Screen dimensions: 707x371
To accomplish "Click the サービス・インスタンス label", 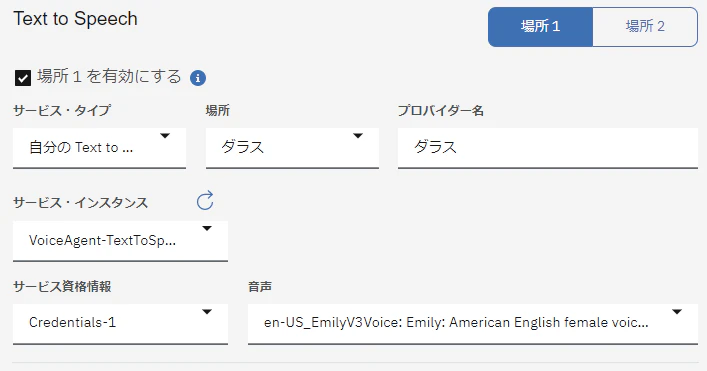I will coord(80,203).
